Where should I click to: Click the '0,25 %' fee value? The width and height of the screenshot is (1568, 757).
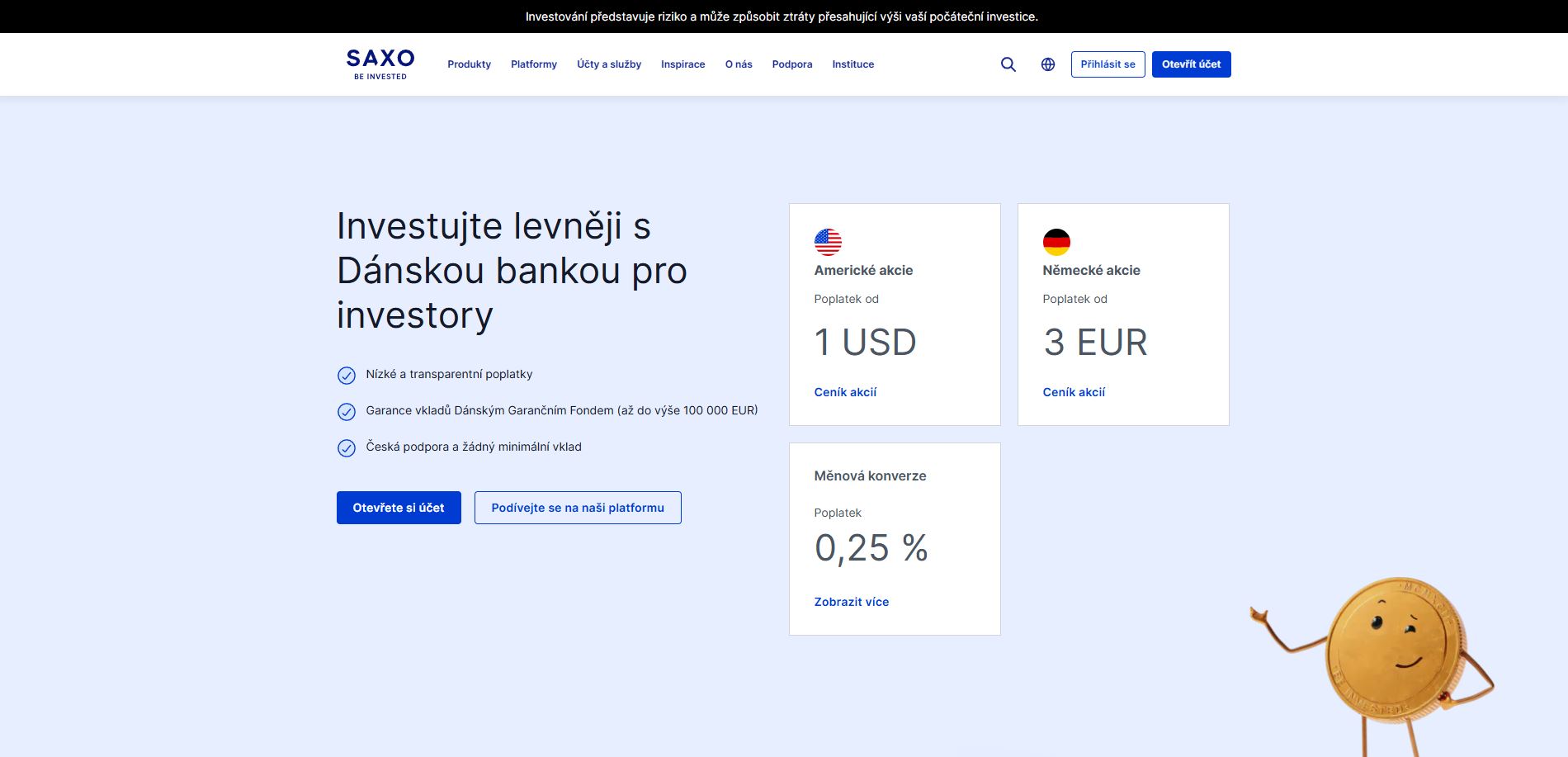(x=871, y=548)
